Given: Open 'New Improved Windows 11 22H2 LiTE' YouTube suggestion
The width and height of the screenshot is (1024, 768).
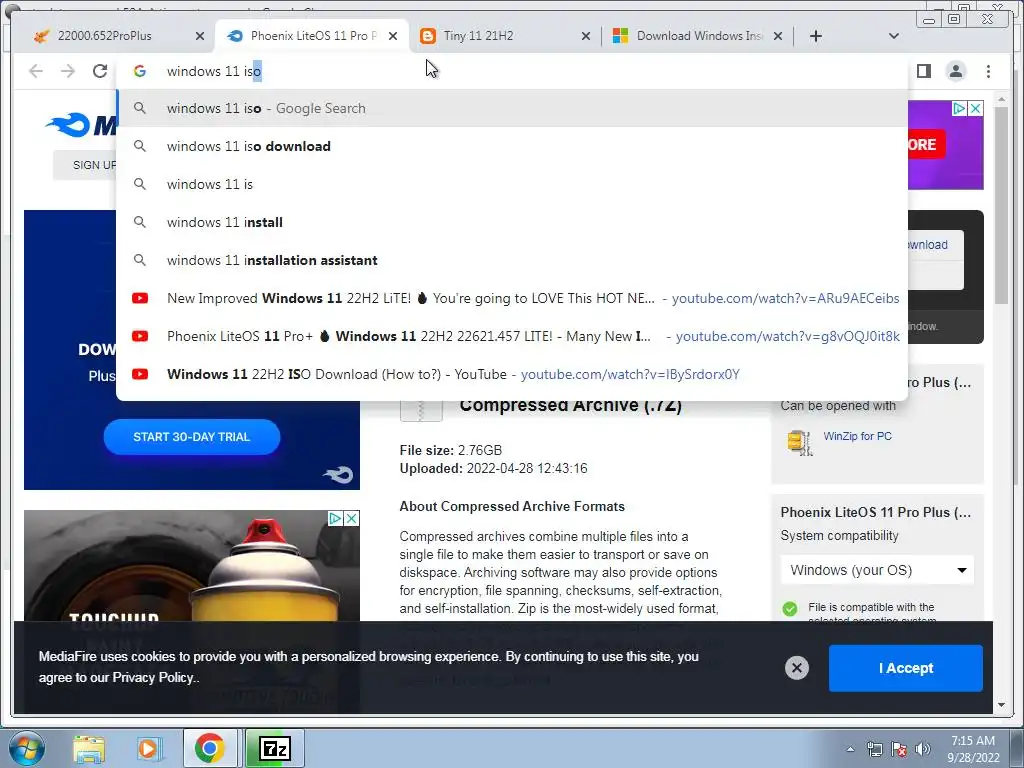Looking at the screenshot, I should pos(512,298).
